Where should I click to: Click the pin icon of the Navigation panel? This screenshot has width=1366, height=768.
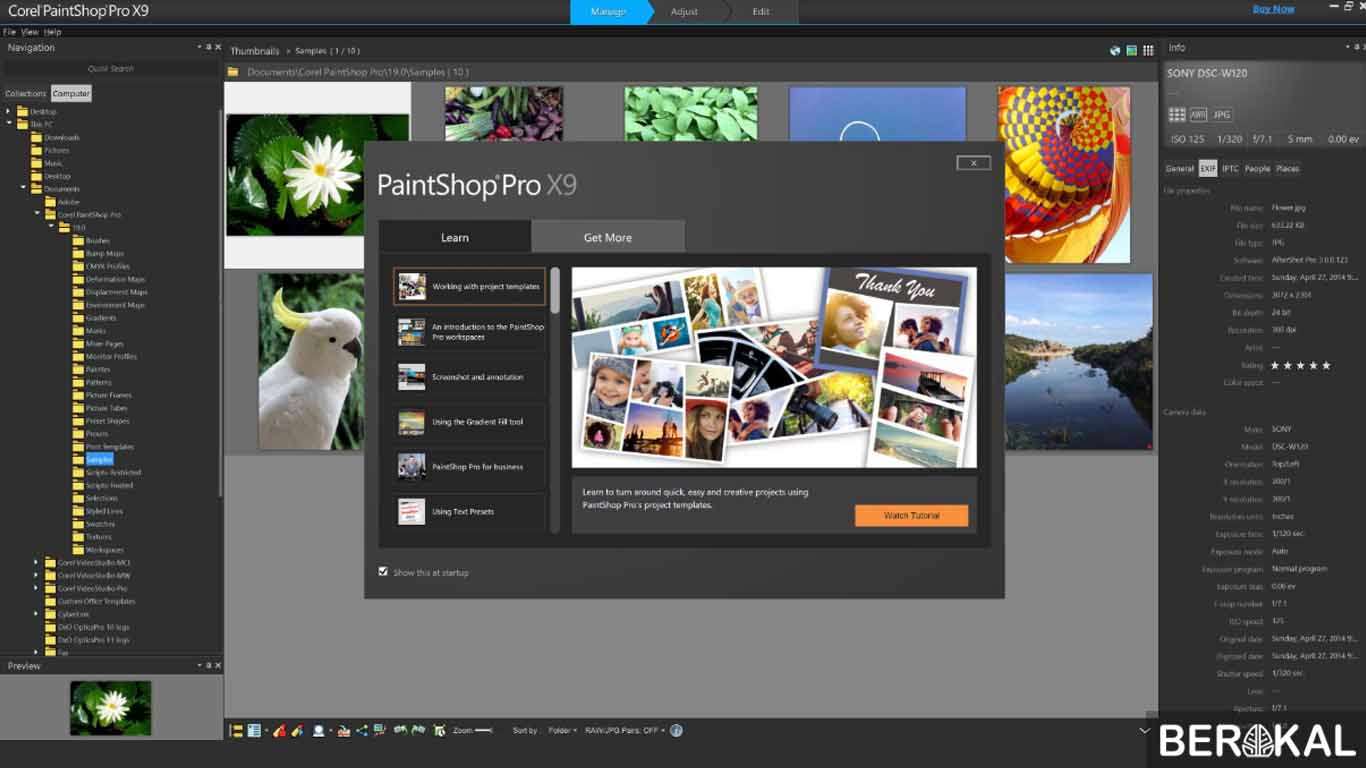209,47
